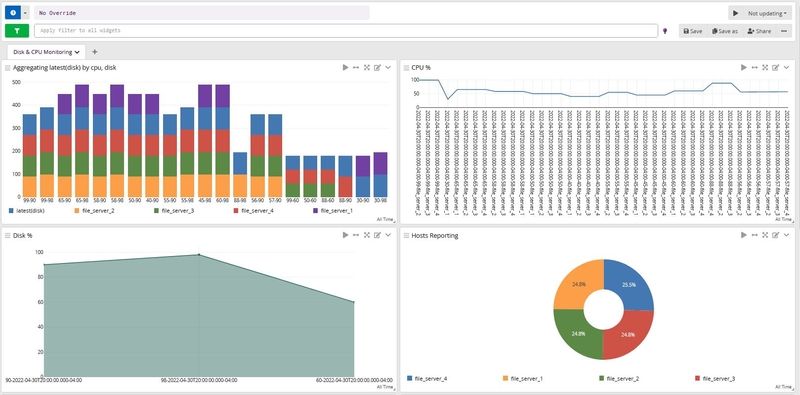This screenshot has height=395, width=800.
Task: Toggle width of Hosts Reporting widget
Action: click(x=755, y=235)
